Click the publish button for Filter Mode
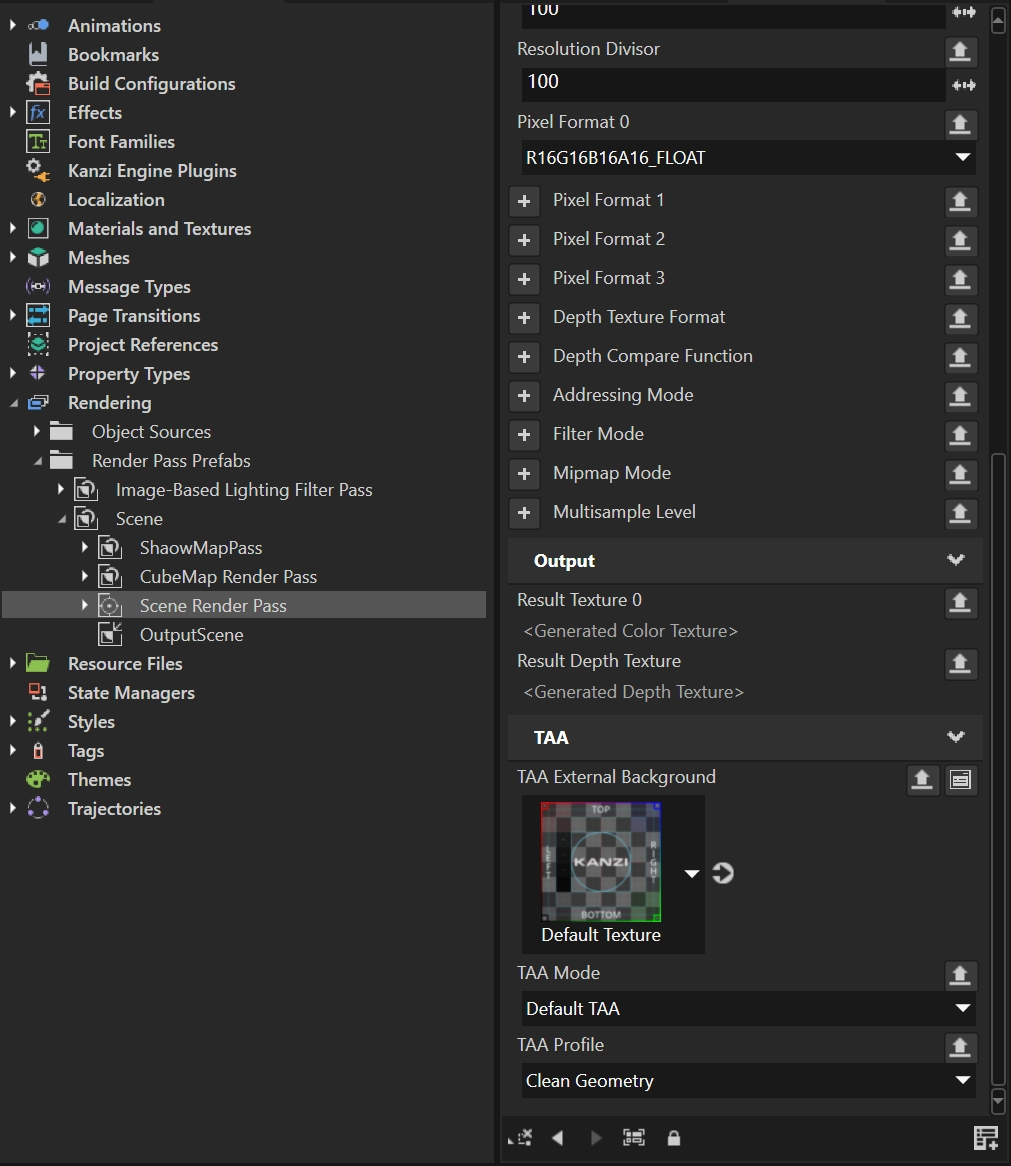 (x=960, y=435)
